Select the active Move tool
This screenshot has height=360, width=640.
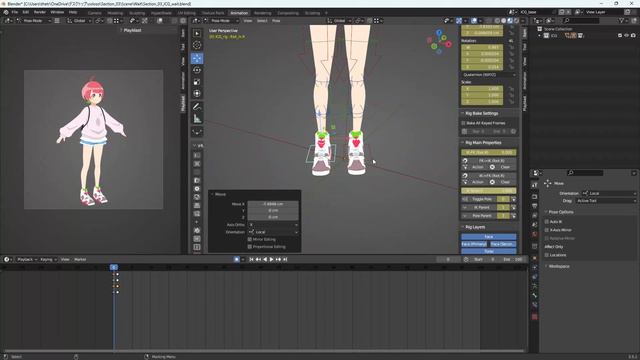[x=197, y=58]
